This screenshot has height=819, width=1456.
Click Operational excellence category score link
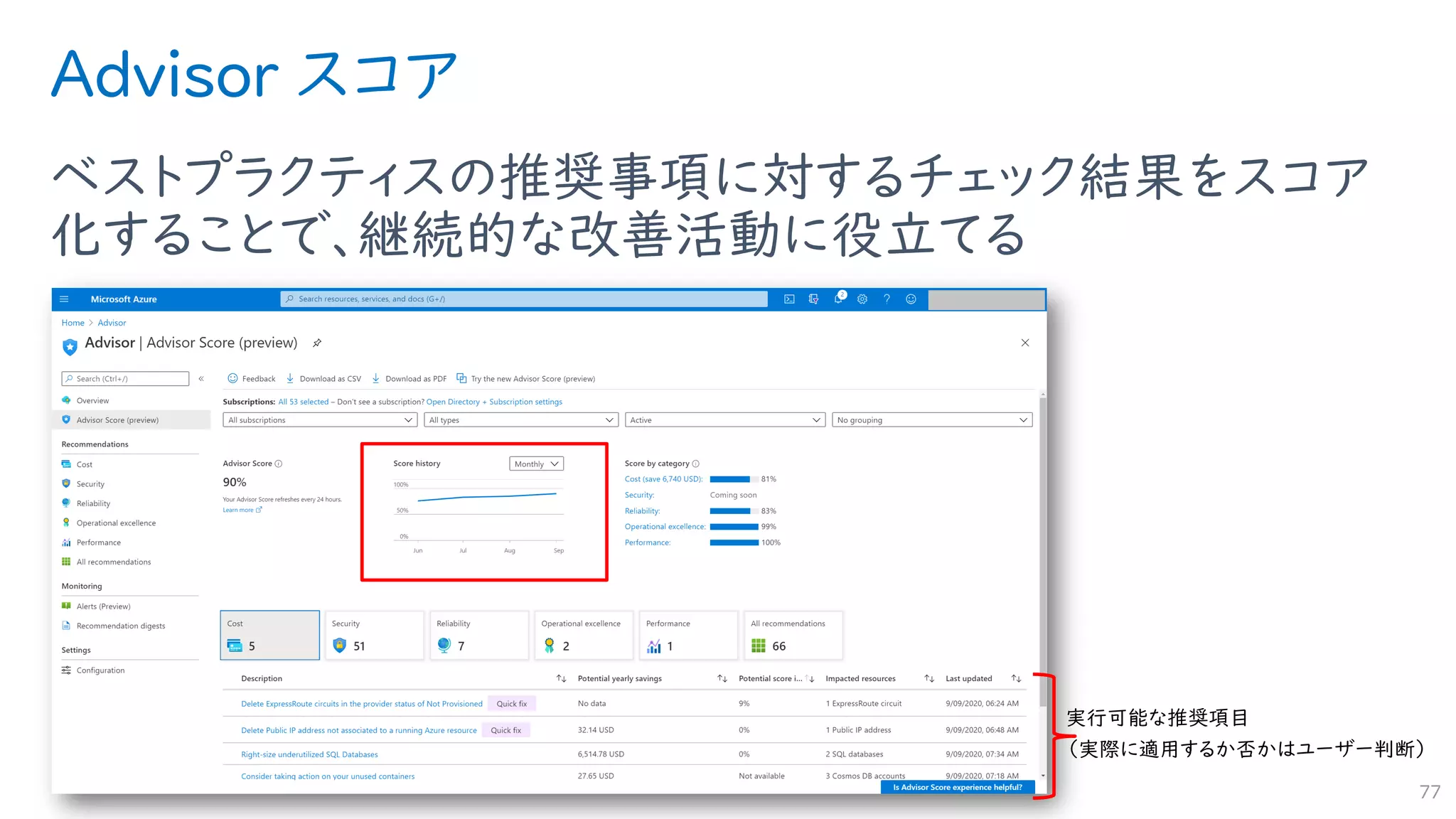coord(665,527)
